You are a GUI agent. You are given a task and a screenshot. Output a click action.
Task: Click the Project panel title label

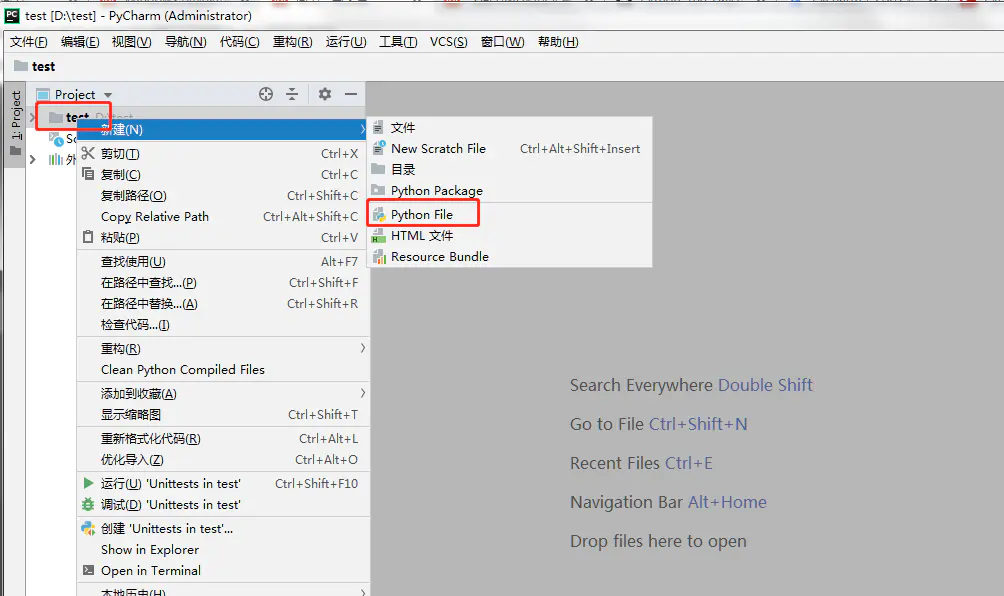pos(75,94)
